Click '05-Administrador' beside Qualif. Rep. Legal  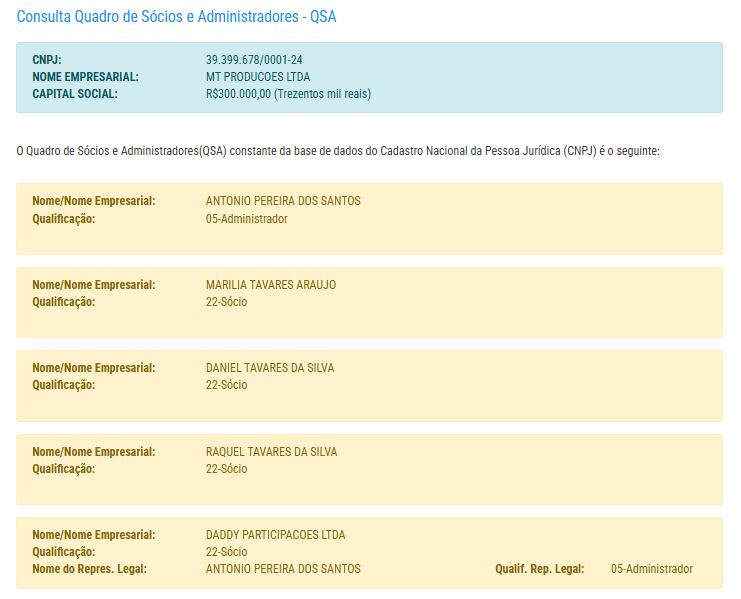pyautogui.click(x=652, y=569)
